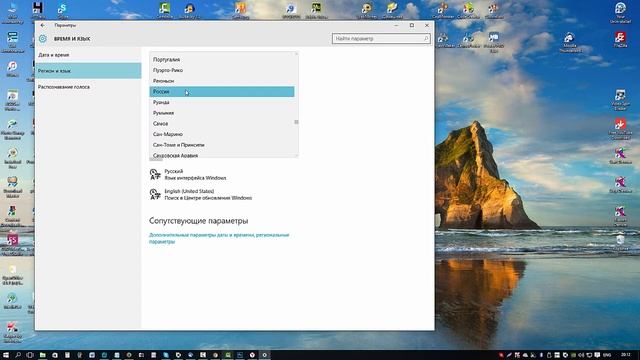Choose Реюньон from the region dropdown
640x360 pixels.
pyautogui.click(x=222, y=81)
